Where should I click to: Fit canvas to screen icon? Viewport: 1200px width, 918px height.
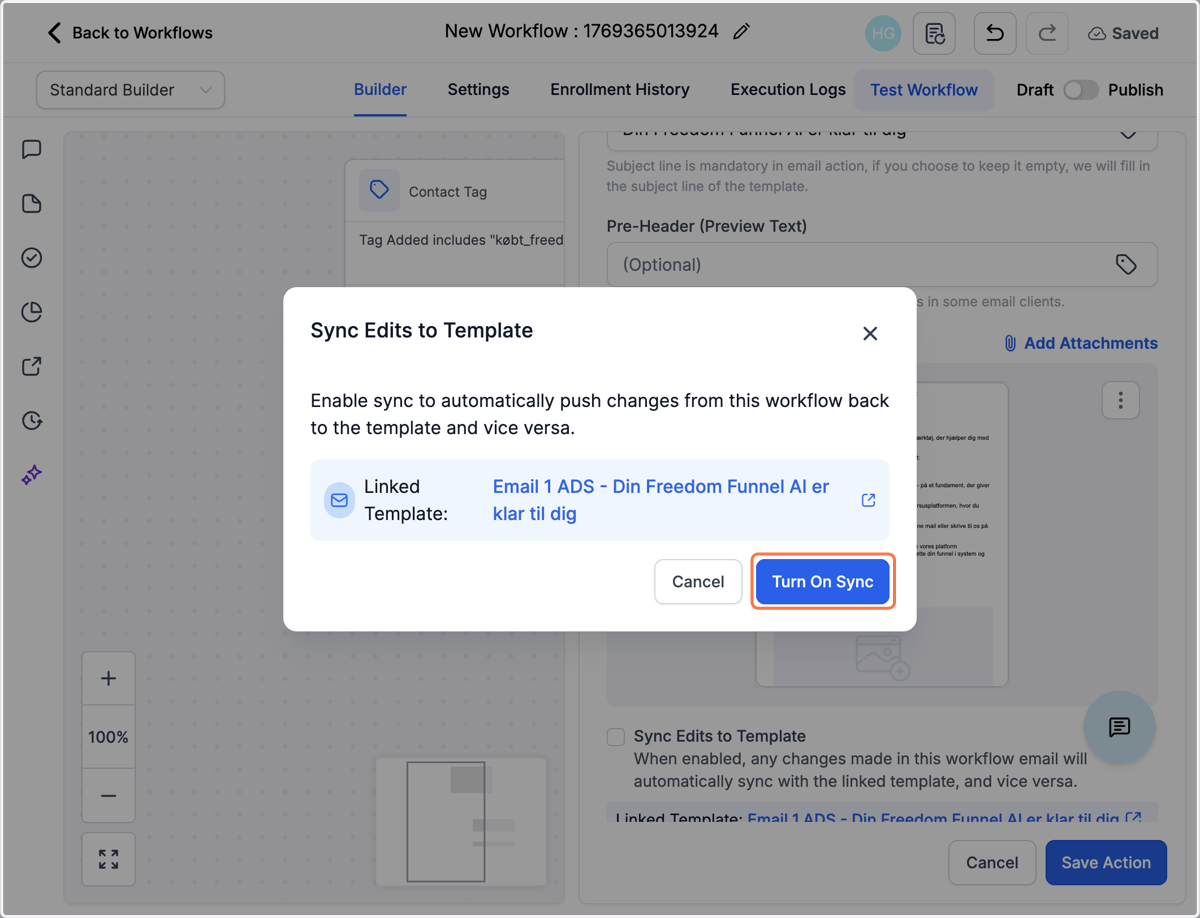tap(108, 859)
